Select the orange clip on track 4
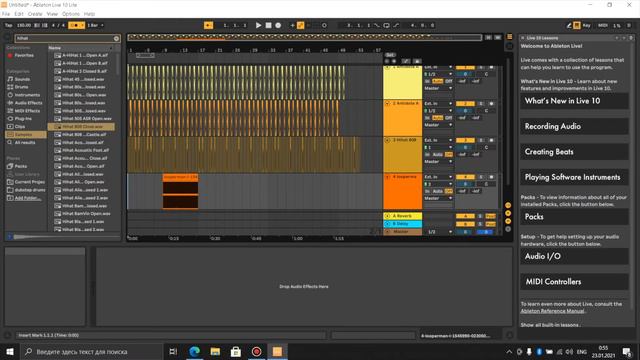640x360 pixels. click(x=180, y=191)
